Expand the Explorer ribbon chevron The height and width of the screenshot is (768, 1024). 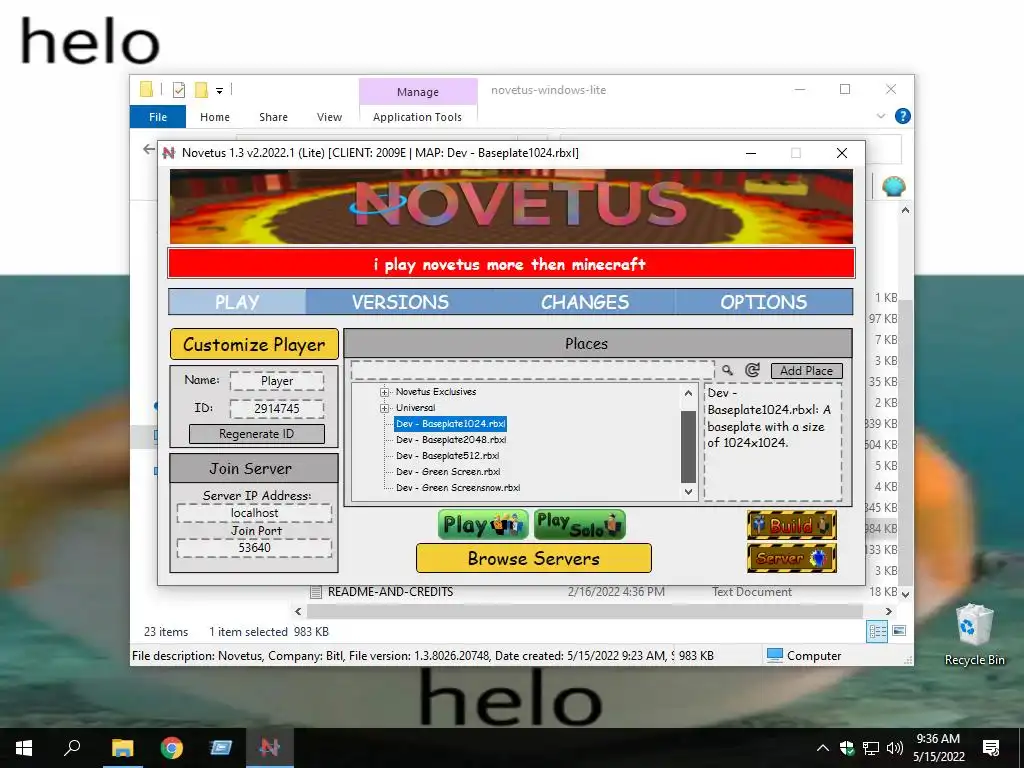(880, 116)
